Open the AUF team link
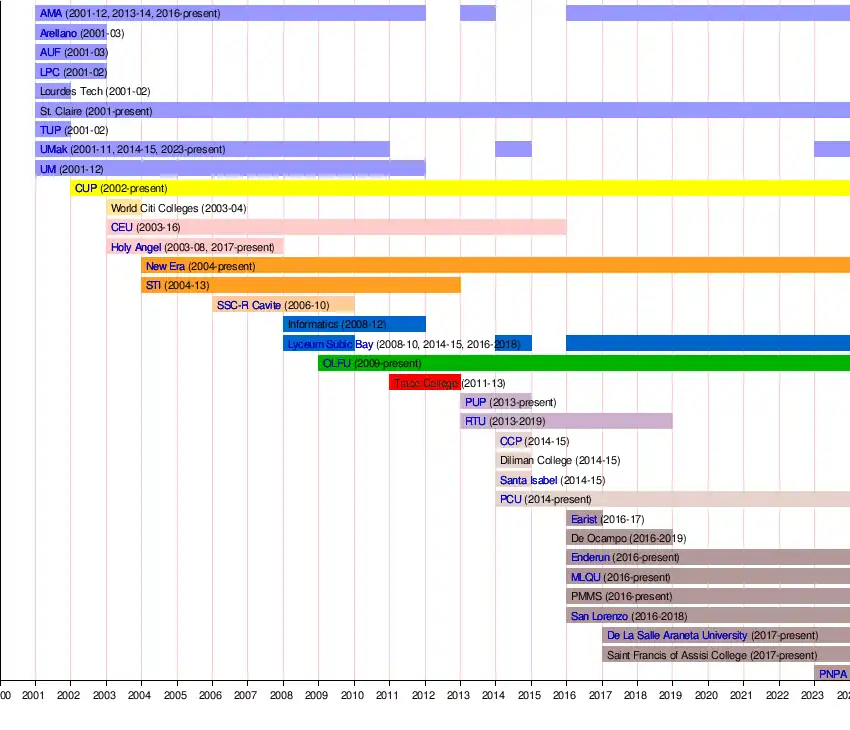Viewport: 850px width, 730px height. (x=50, y=52)
